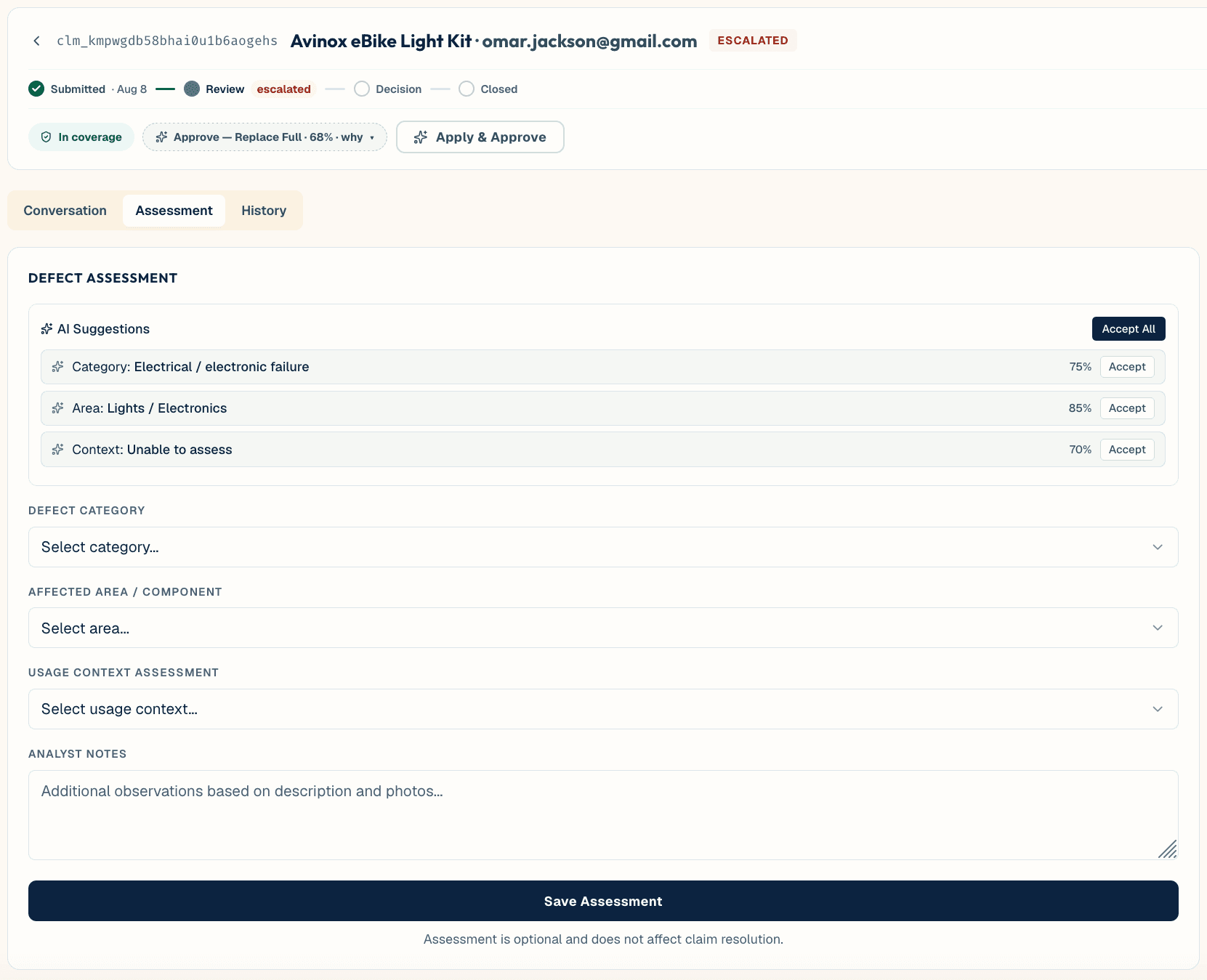Click sparkle icon beside Category suggestion
1207x980 pixels.
[57, 367]
